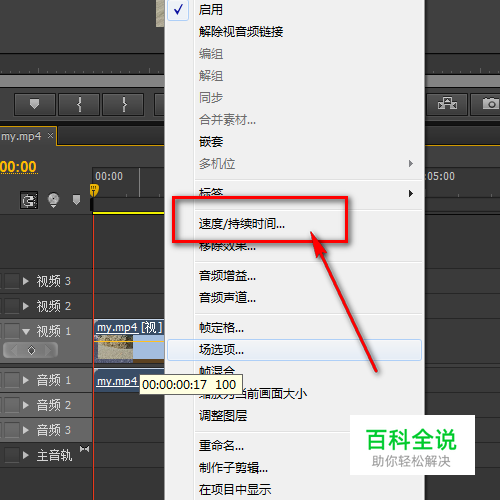500x500 pixels.
Task: Expand the 音频 2 track
Action: pyautogui.click(x=26, y=405)
